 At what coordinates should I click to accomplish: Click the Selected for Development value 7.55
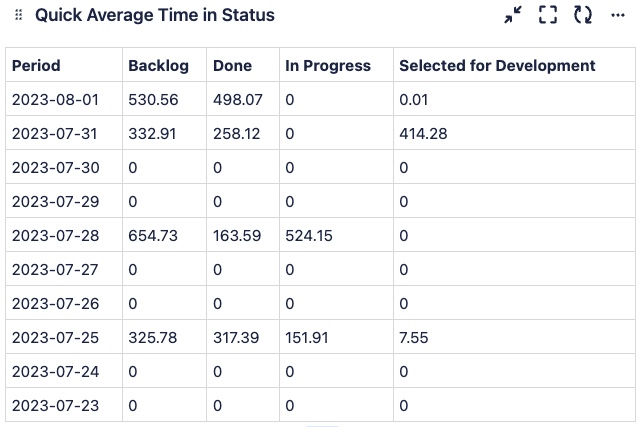pyautogui.click(x=414, y=338)
